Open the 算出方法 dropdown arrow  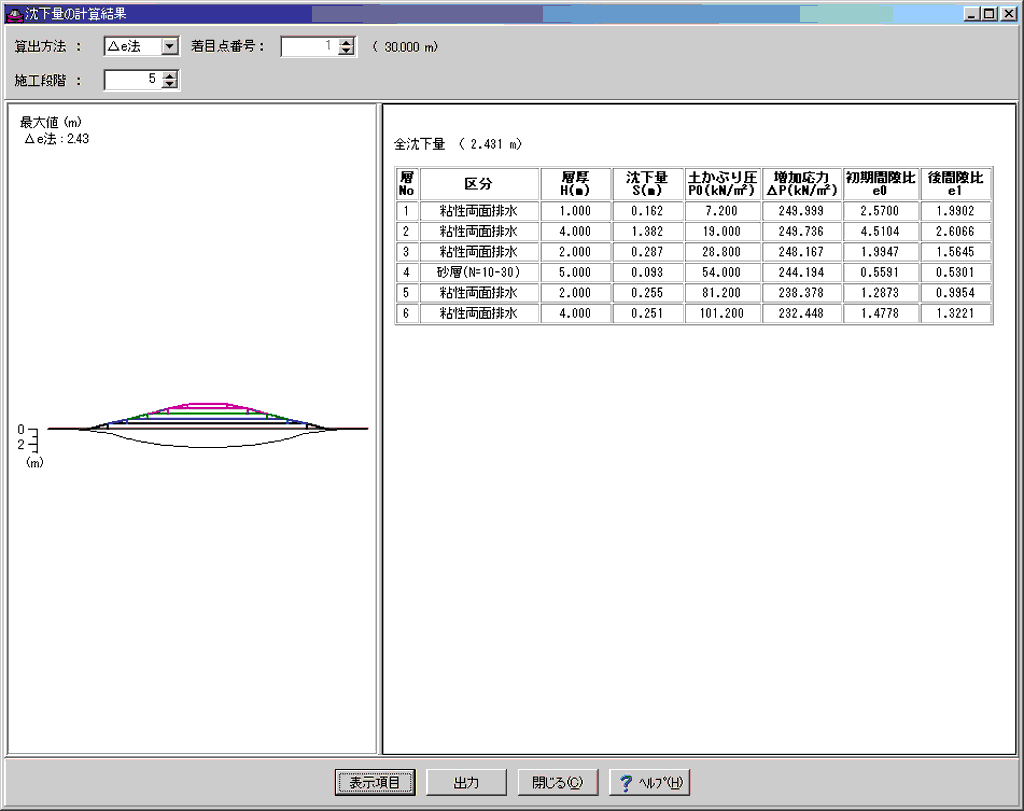tap(170, 46)
